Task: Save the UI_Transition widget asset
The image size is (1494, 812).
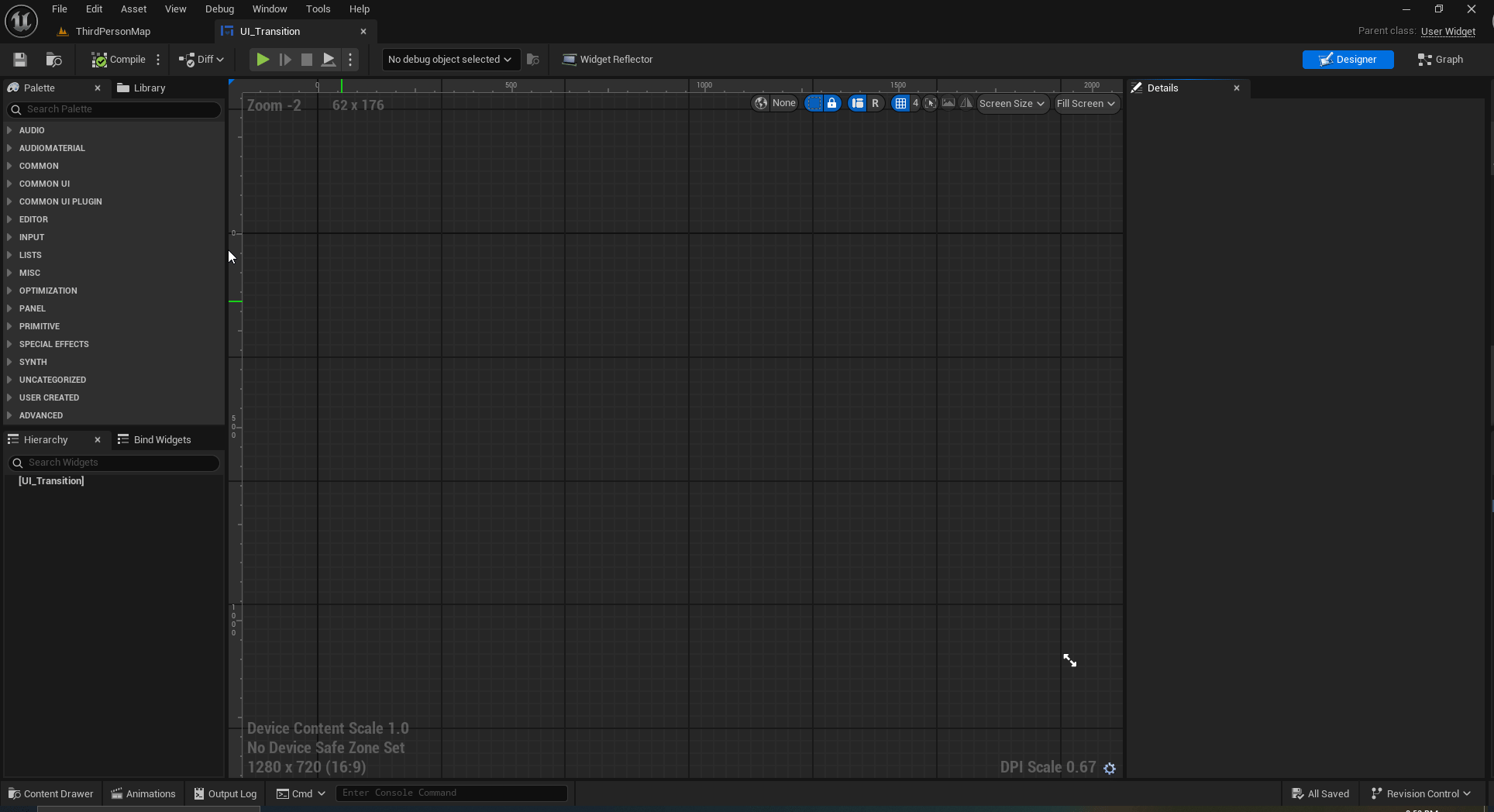Action: click(x=20, y=60)
